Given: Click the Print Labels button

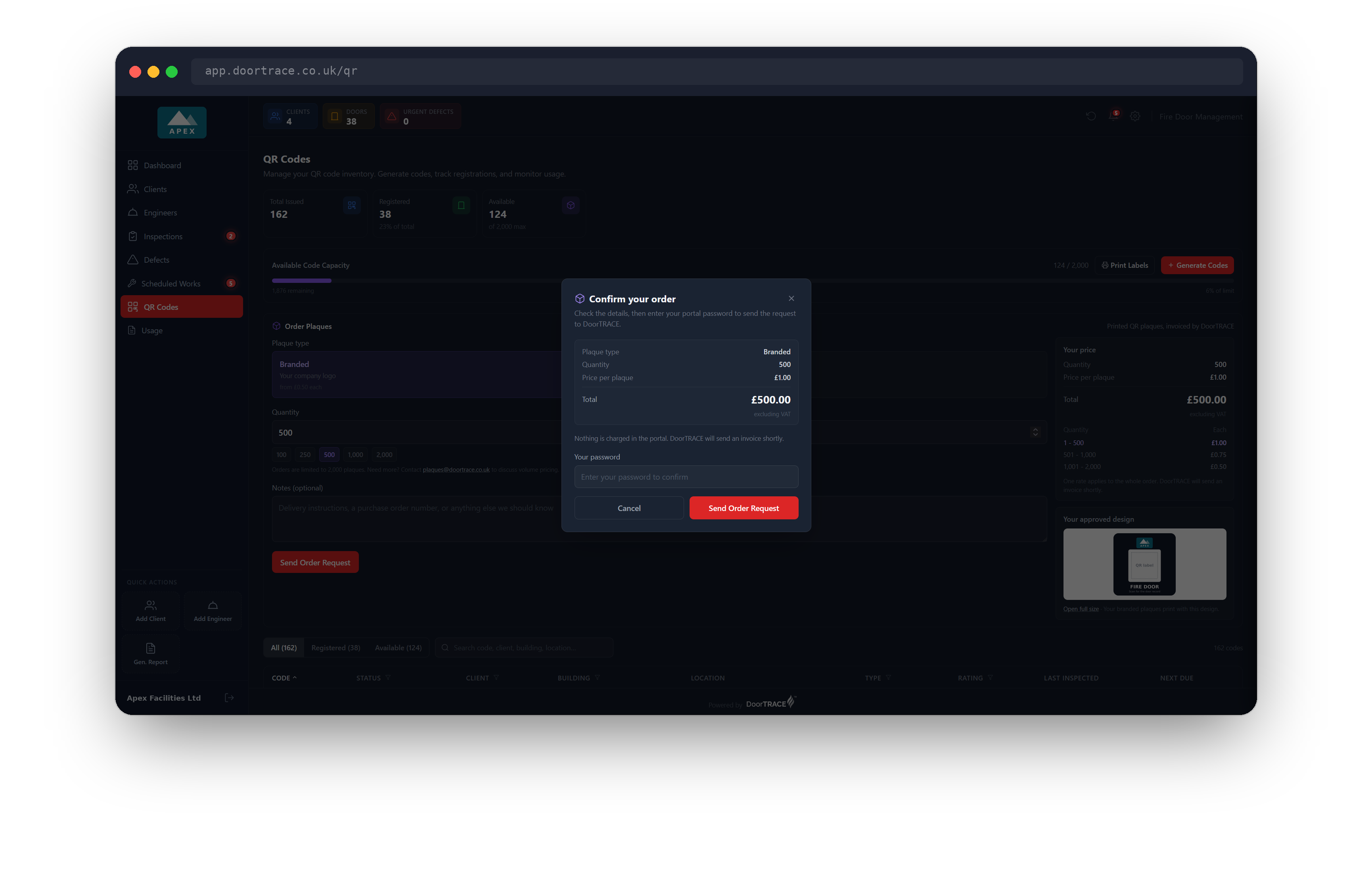Looking at the screenshot, I should click(x=1124, y=265).
